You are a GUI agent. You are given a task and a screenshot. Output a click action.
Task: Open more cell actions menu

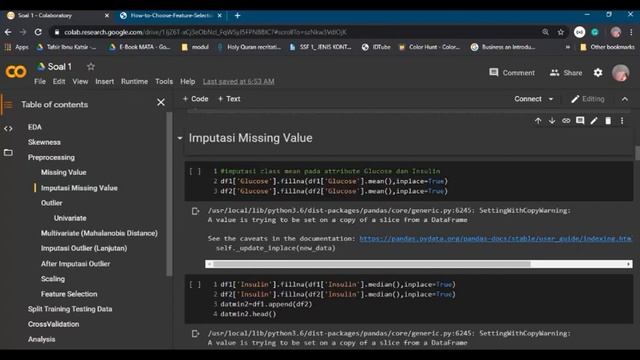pos(622,121)
